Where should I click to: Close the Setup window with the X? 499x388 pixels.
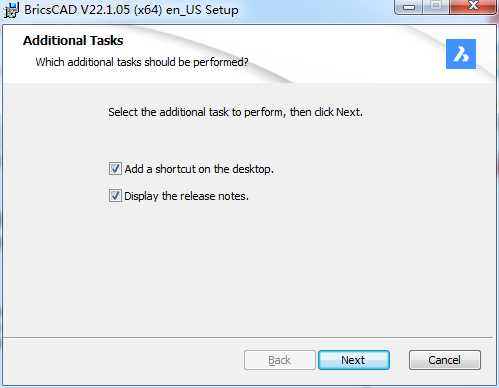(473, 7)
